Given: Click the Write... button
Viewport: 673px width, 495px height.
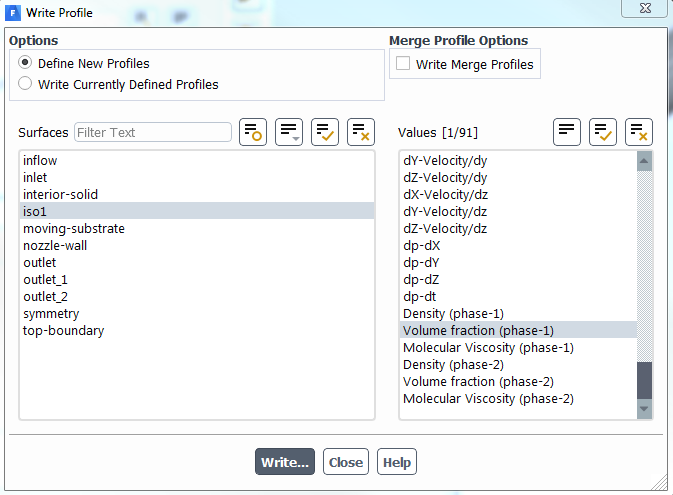Looking at the screenshot, I should pyautogui.click(x=285, y=462).
